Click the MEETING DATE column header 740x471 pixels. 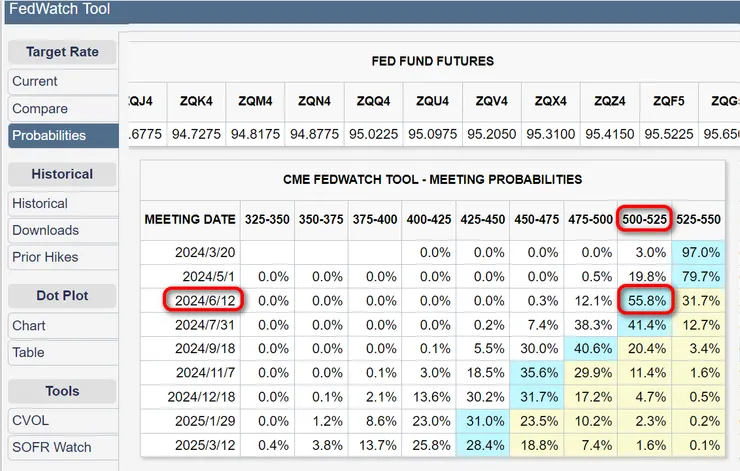click(x=190, y=219)
